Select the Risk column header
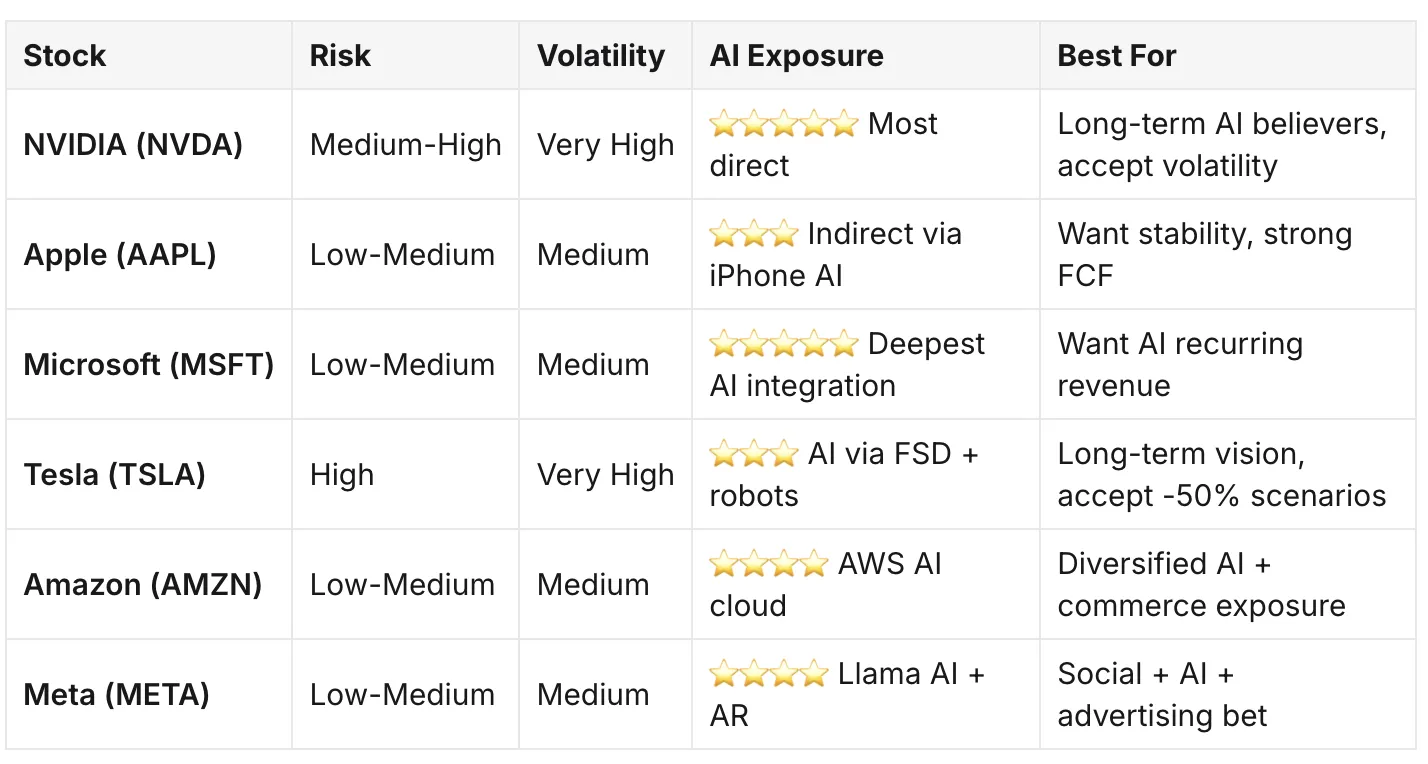Screen dimensions: 1428x764 [x=340, y=56]
